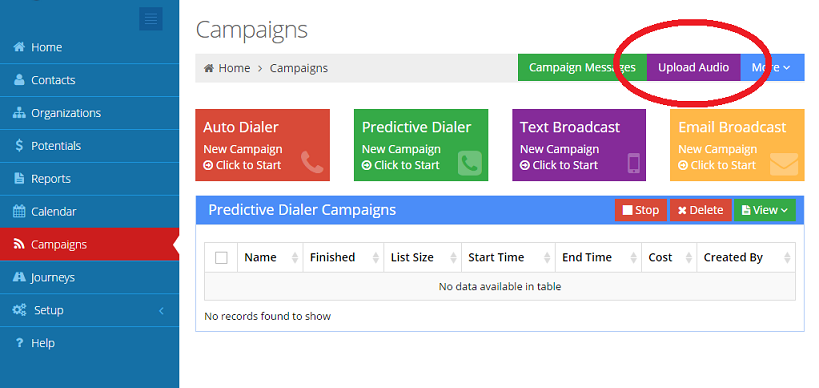The image size is (819, 388).
Task: Tick the select-all checkbox in table header
Action: (x=221, y=257)
